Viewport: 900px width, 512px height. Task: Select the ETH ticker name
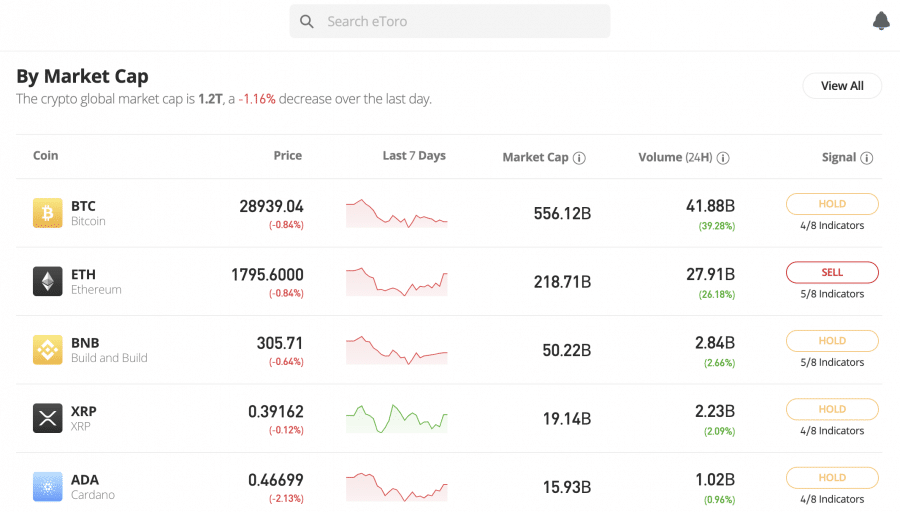tap(83, 274)
